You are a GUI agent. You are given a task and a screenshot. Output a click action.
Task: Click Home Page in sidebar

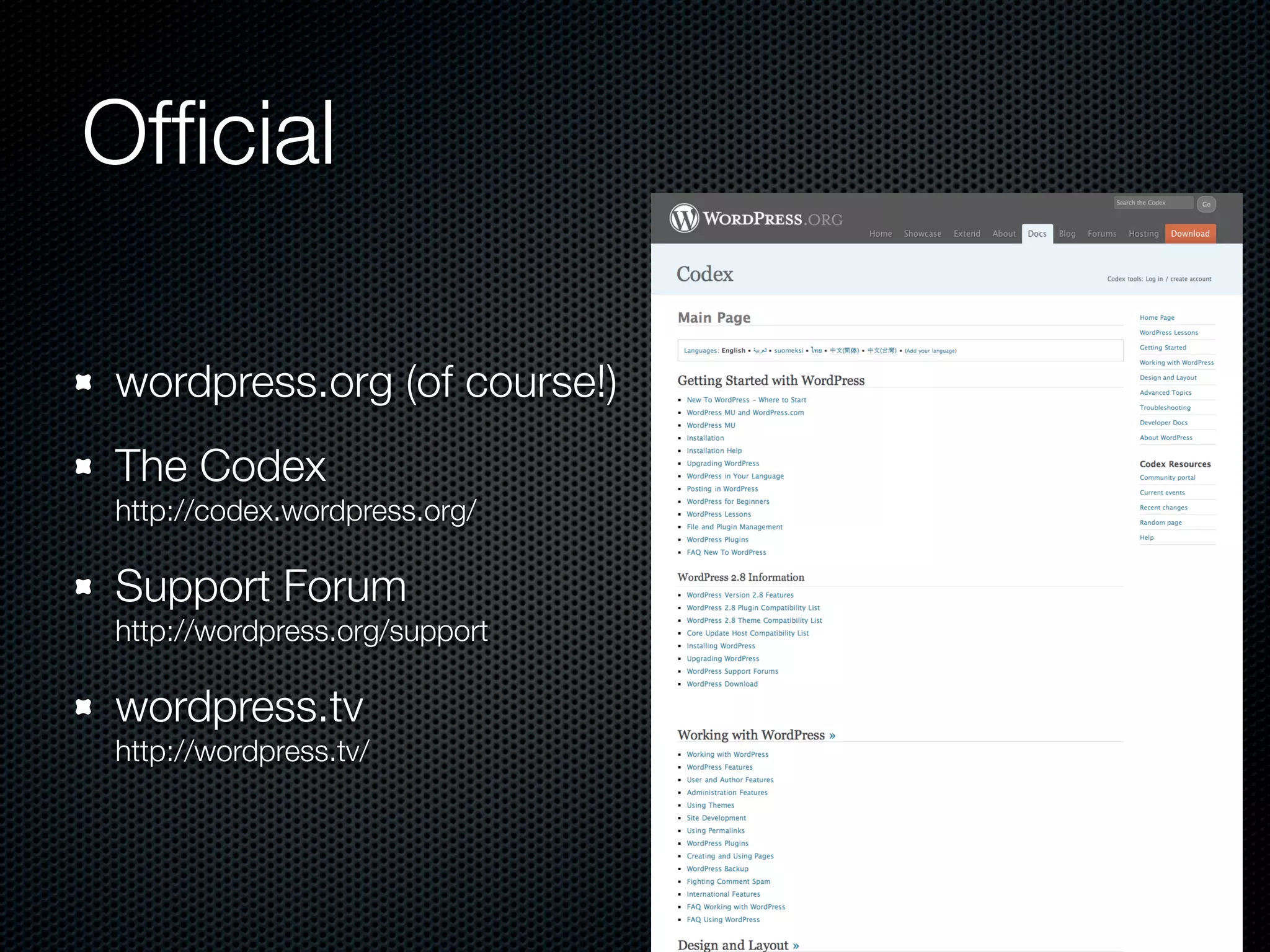coord(1157,318)
